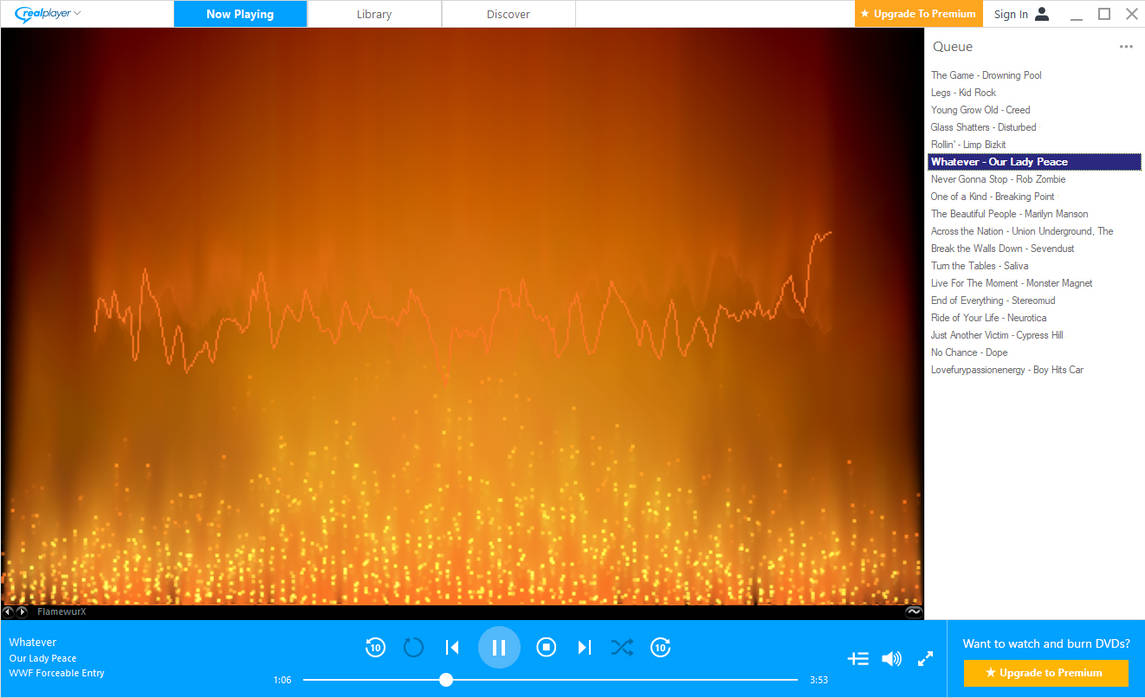Open the add-to-queue icon near the volume control
Image resolution: width=1145 pixels, height=698 pixels.
click(858, 658)
